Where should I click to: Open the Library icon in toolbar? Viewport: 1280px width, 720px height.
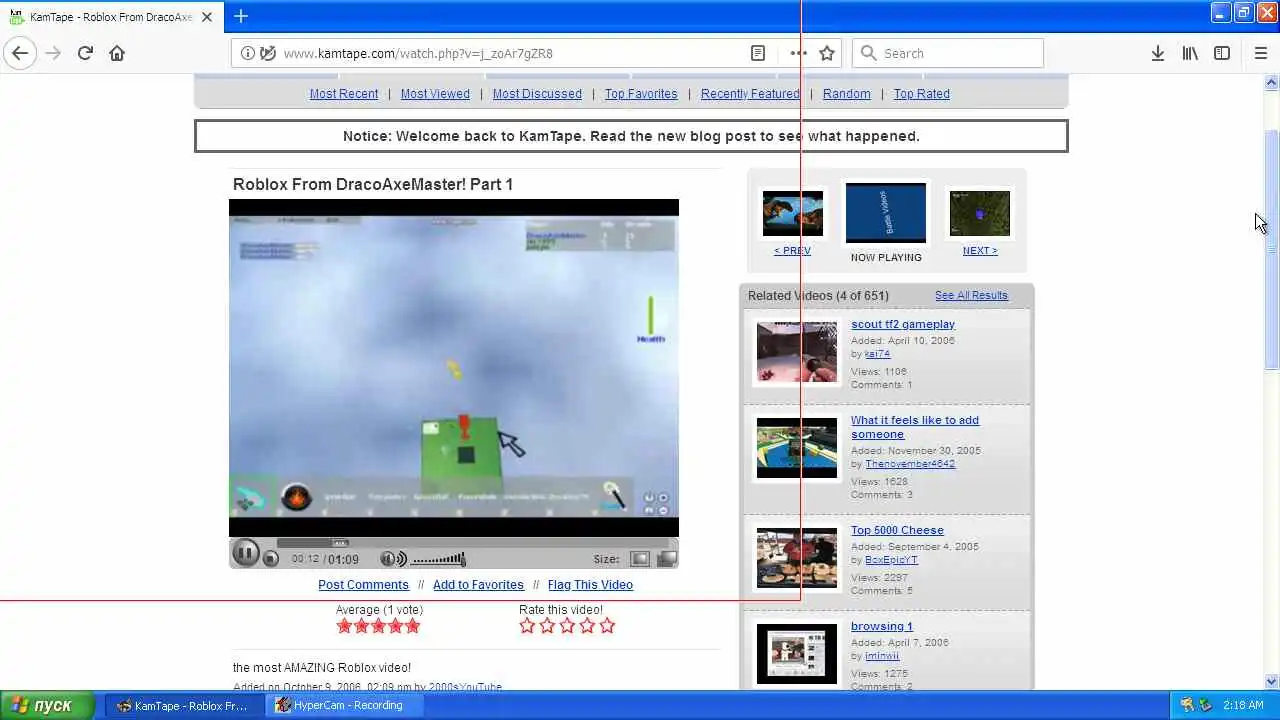click(x=1190, y=53)
